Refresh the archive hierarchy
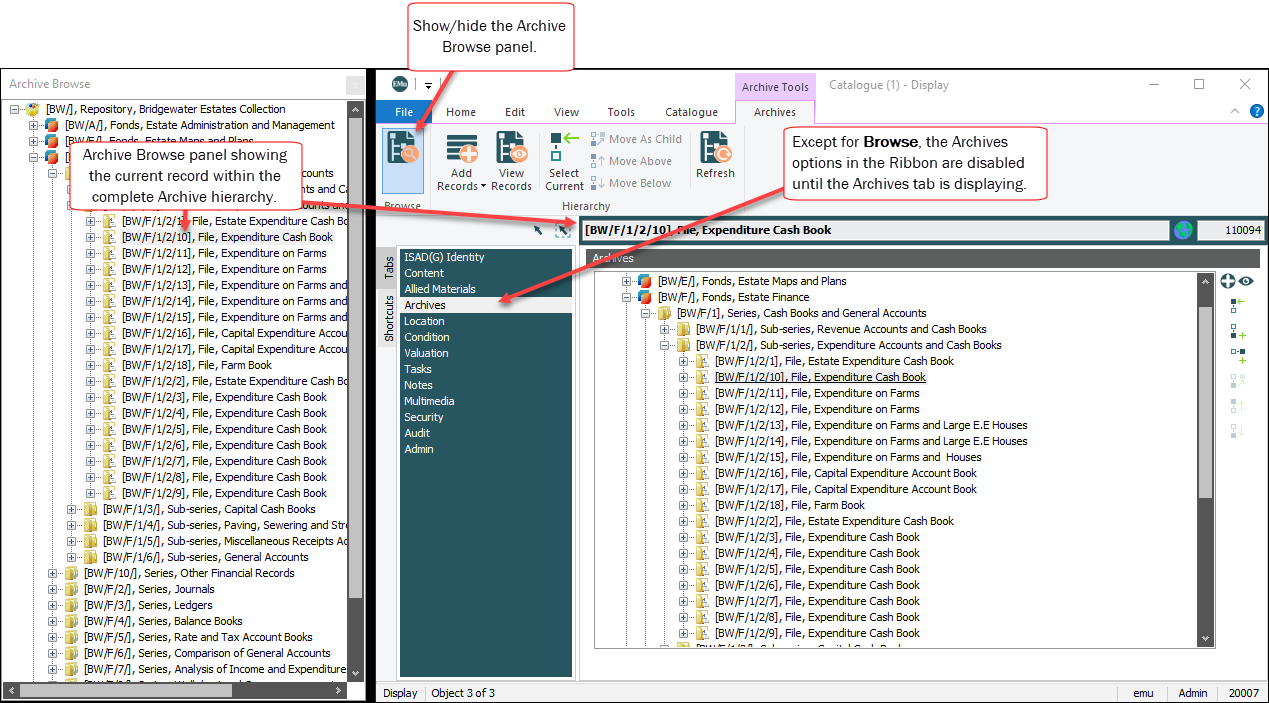 pyautogui.click(x=715, y=155)
